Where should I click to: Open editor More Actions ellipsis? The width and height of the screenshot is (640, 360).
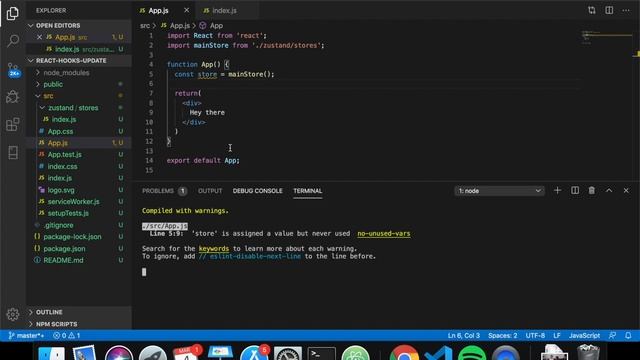coord(626,10)
